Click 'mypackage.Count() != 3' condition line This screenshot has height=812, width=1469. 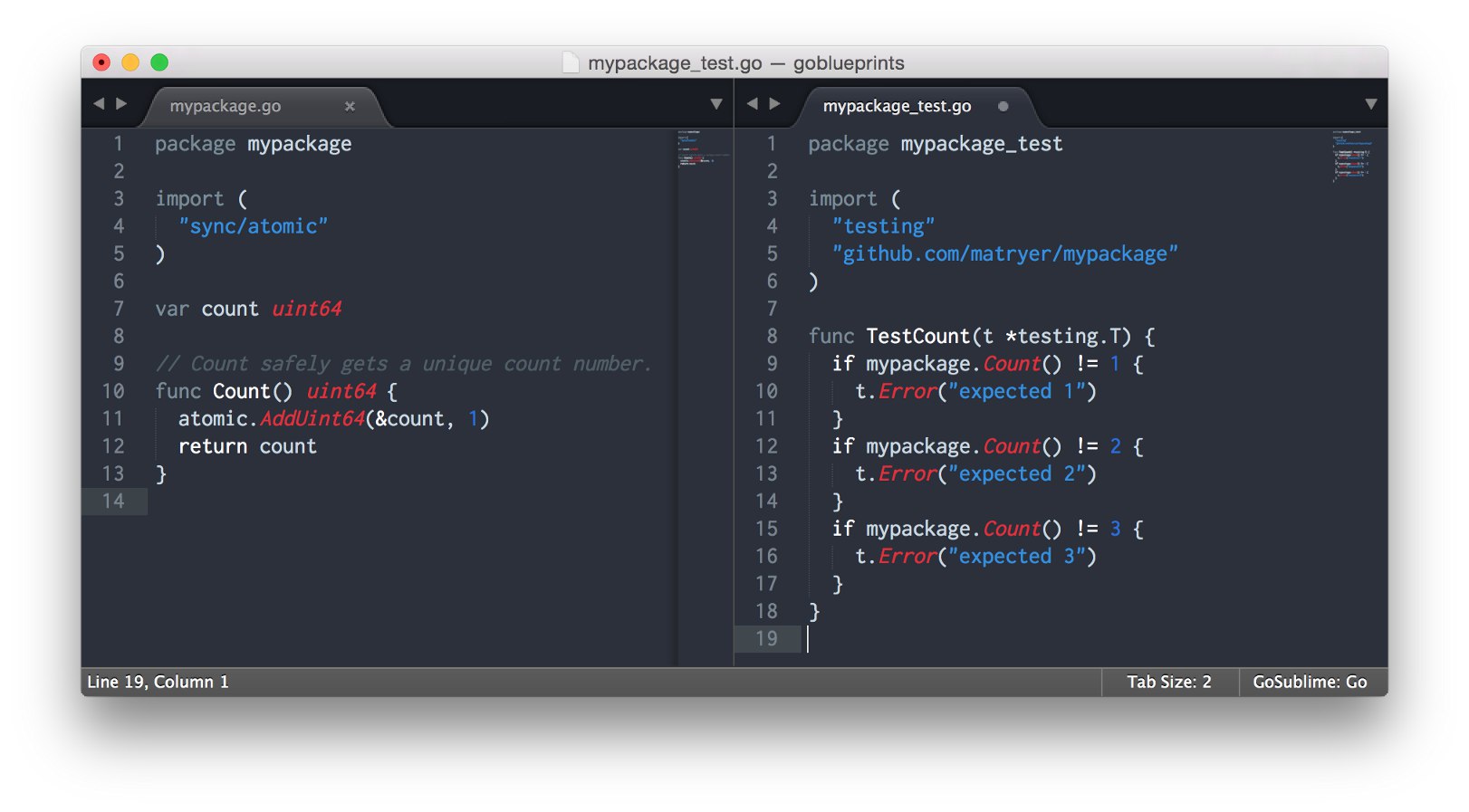987,529
